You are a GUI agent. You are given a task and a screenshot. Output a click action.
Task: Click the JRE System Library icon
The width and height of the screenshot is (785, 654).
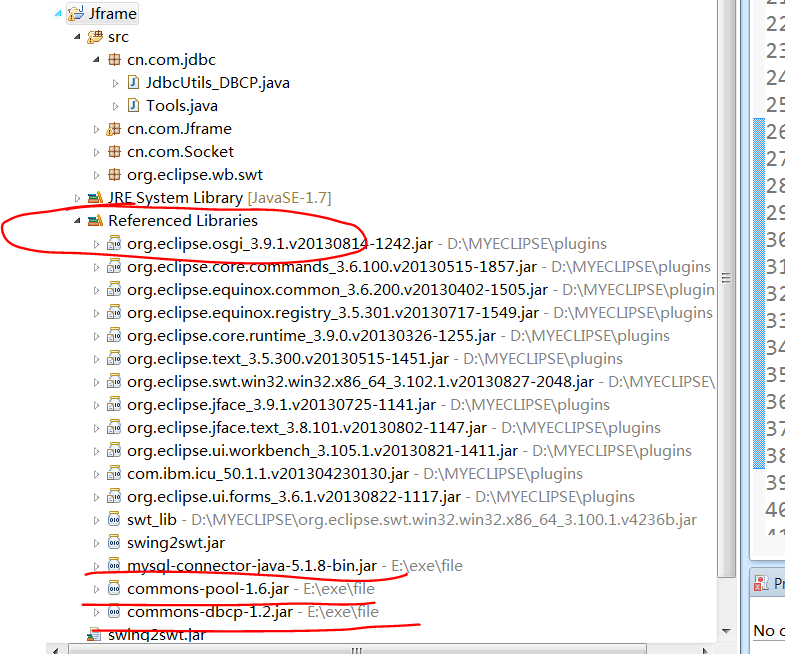coord(95,198)
